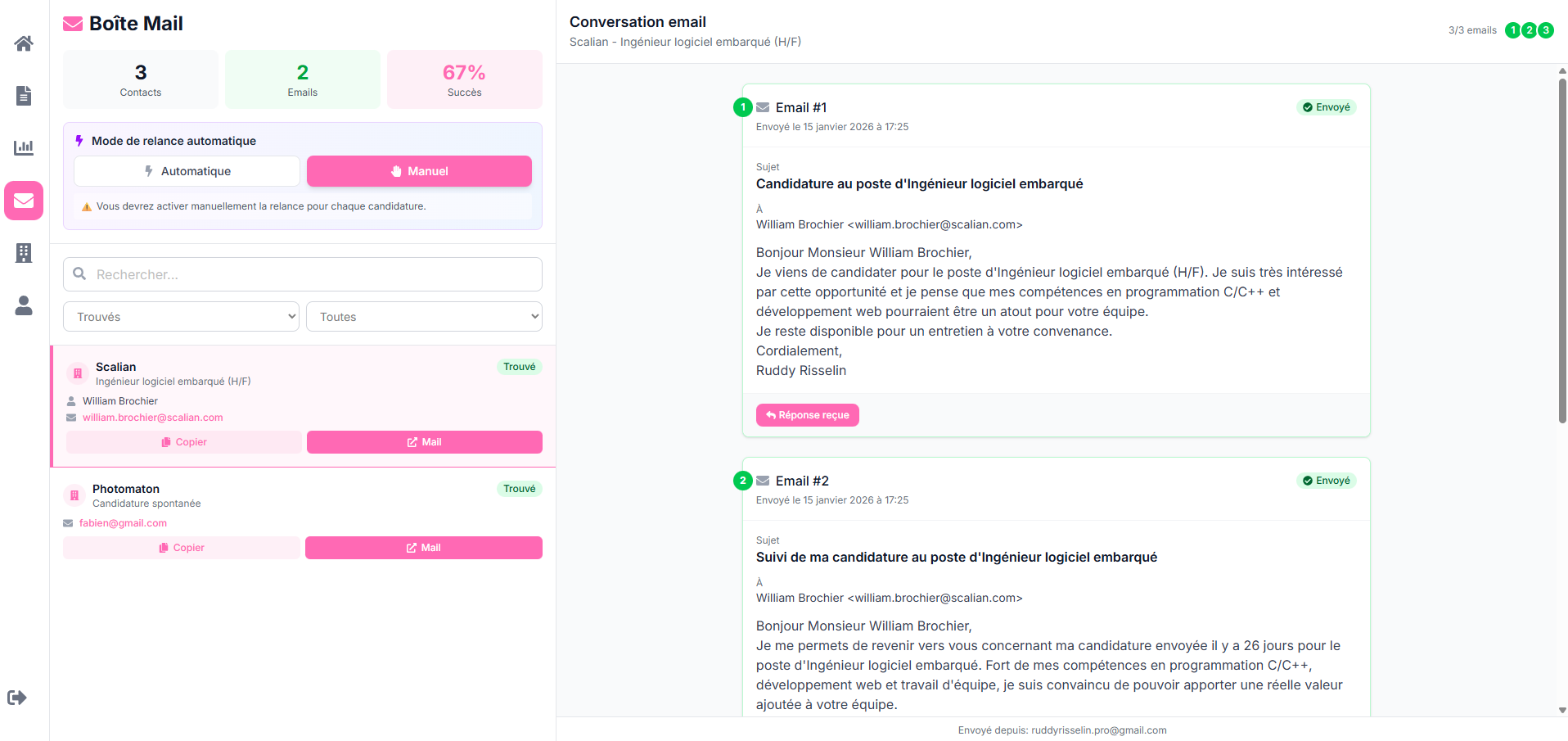Select the pink mail icon in the sidebar
Image resolution: width=1568 pixels, height=741 pixels.
23,201
